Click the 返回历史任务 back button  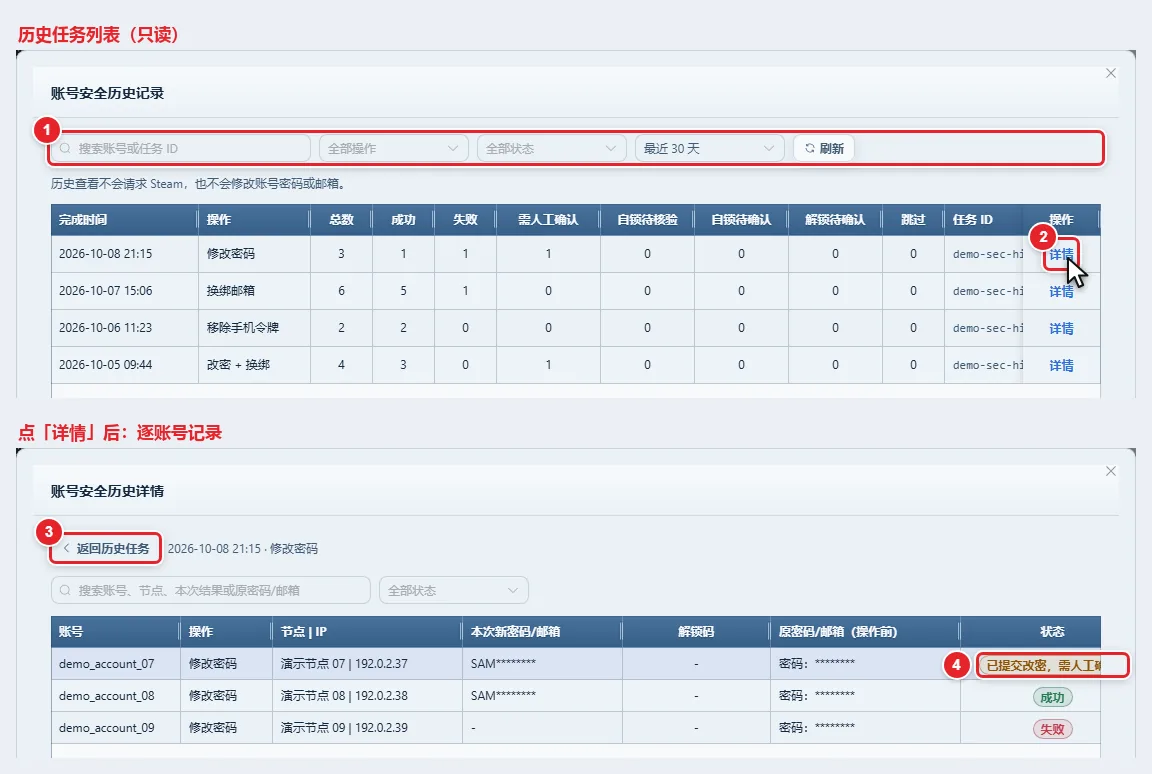click(106, 549)
